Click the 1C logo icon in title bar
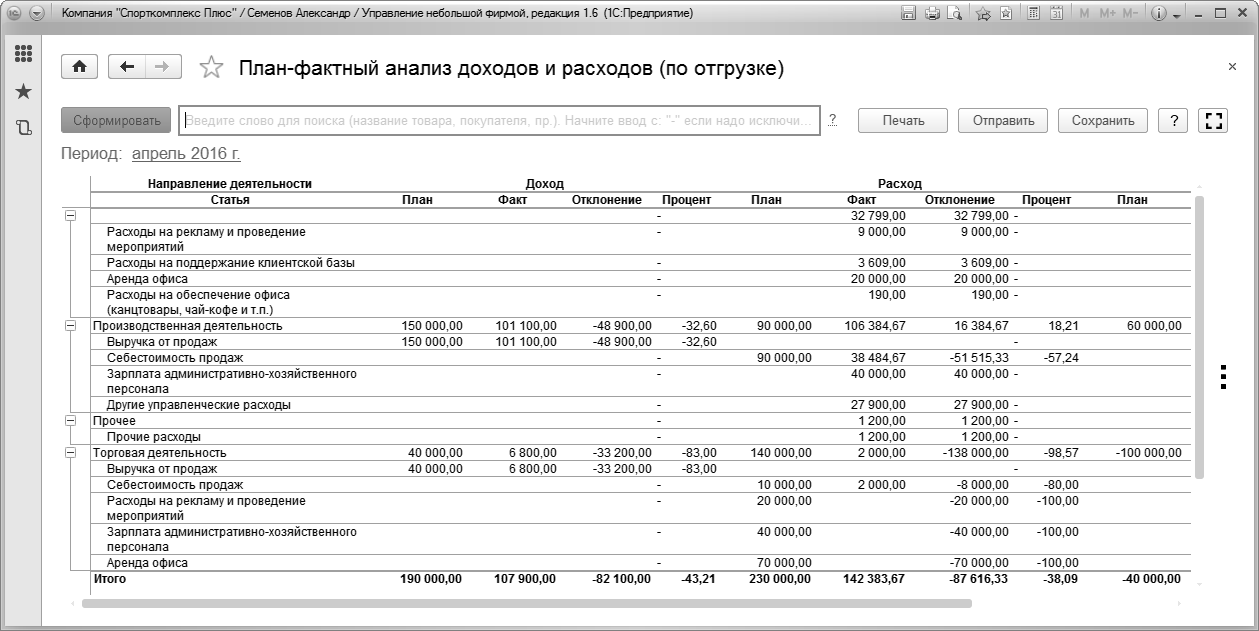This screenshot has width=1259, height=631. pos(13,14)
